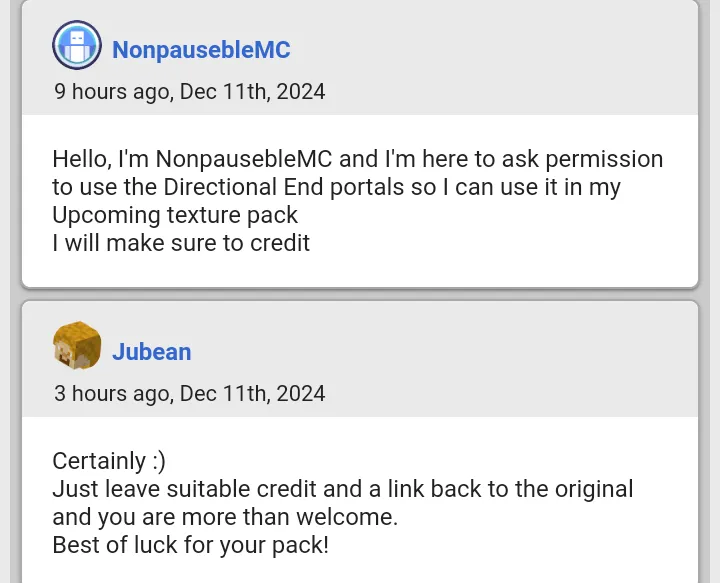
Task: Click the 'Certainly :)' reply line
Action: pos(109,461)
